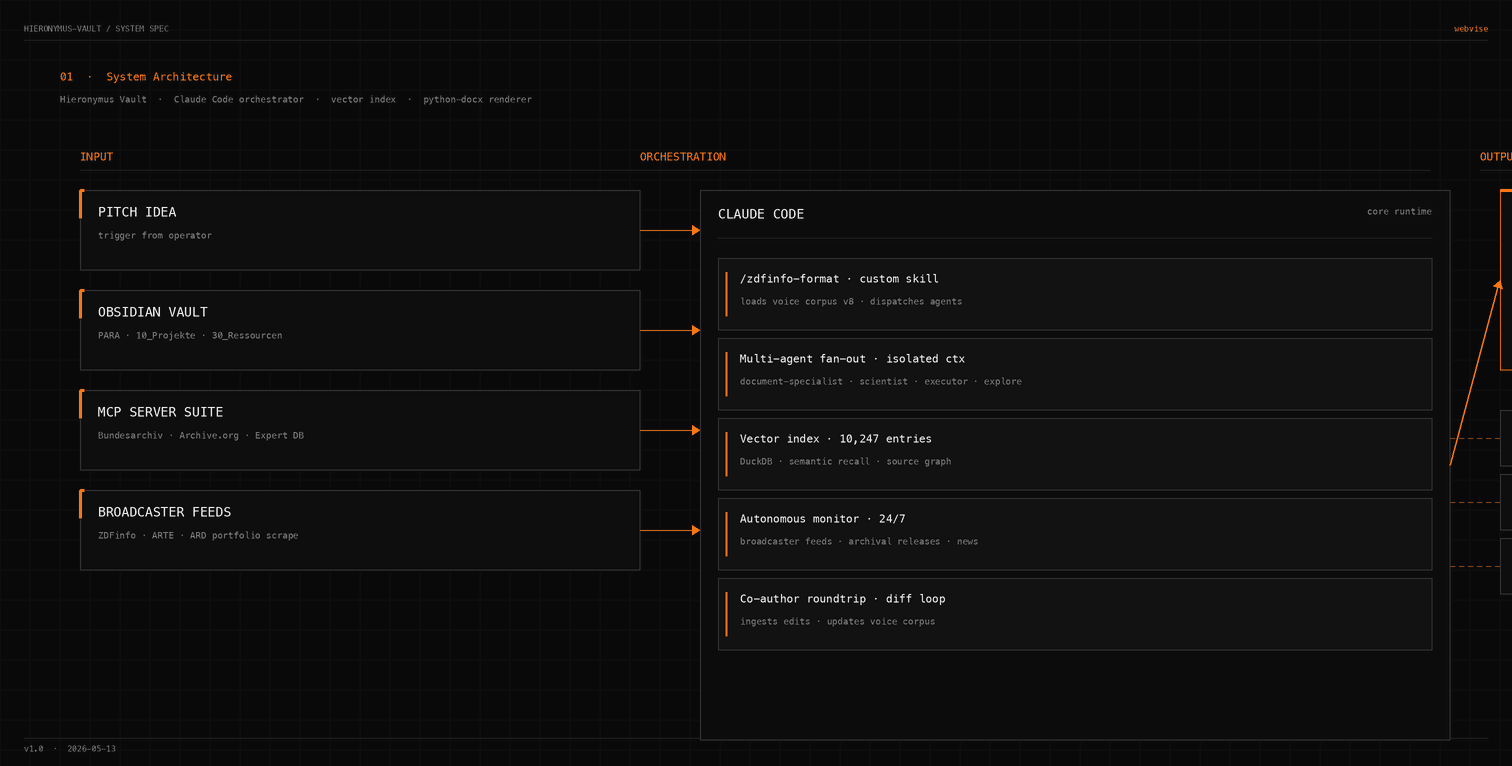The image size is (1512, 766).
Task: Click 'ingests edits · updates voice corpus' text
Action: click(x=838, y=622)
